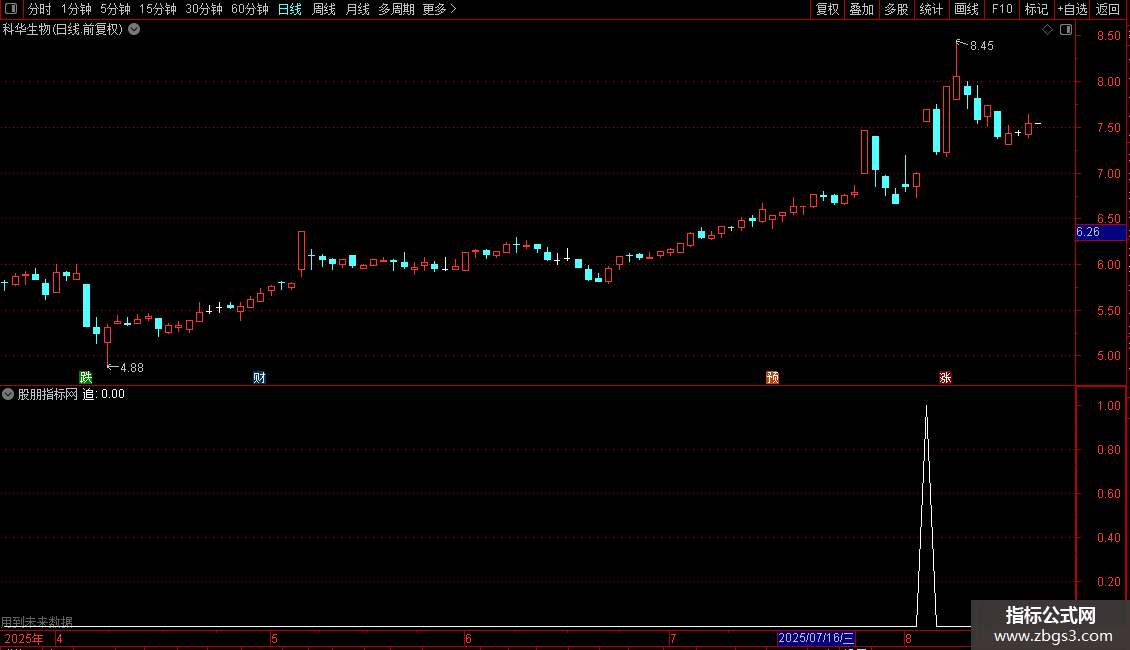Click the blue 财 financial marker

pyautogui.click(x=259, y=378)
